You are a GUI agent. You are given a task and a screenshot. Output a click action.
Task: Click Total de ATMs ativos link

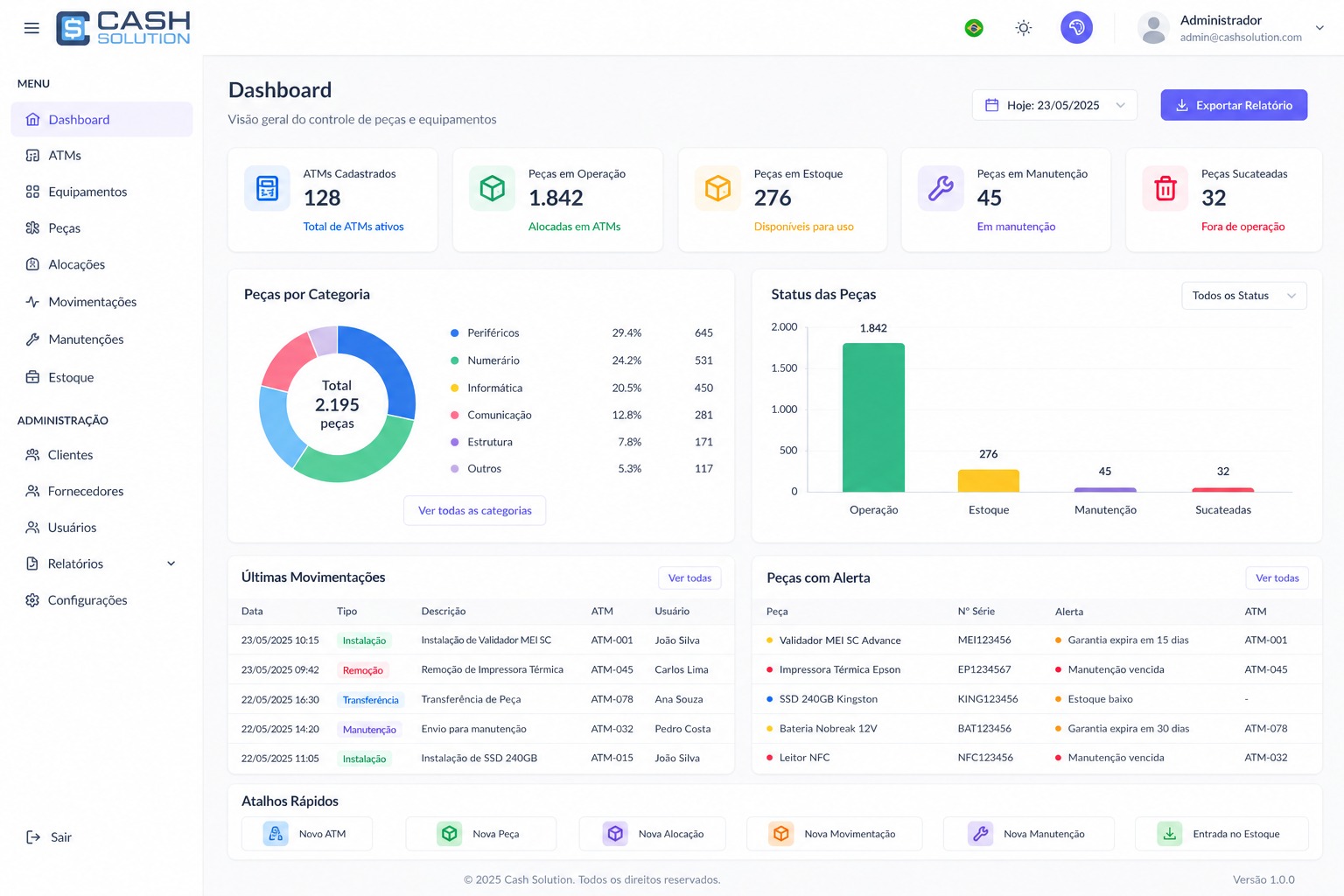click(x=353, y=227)
